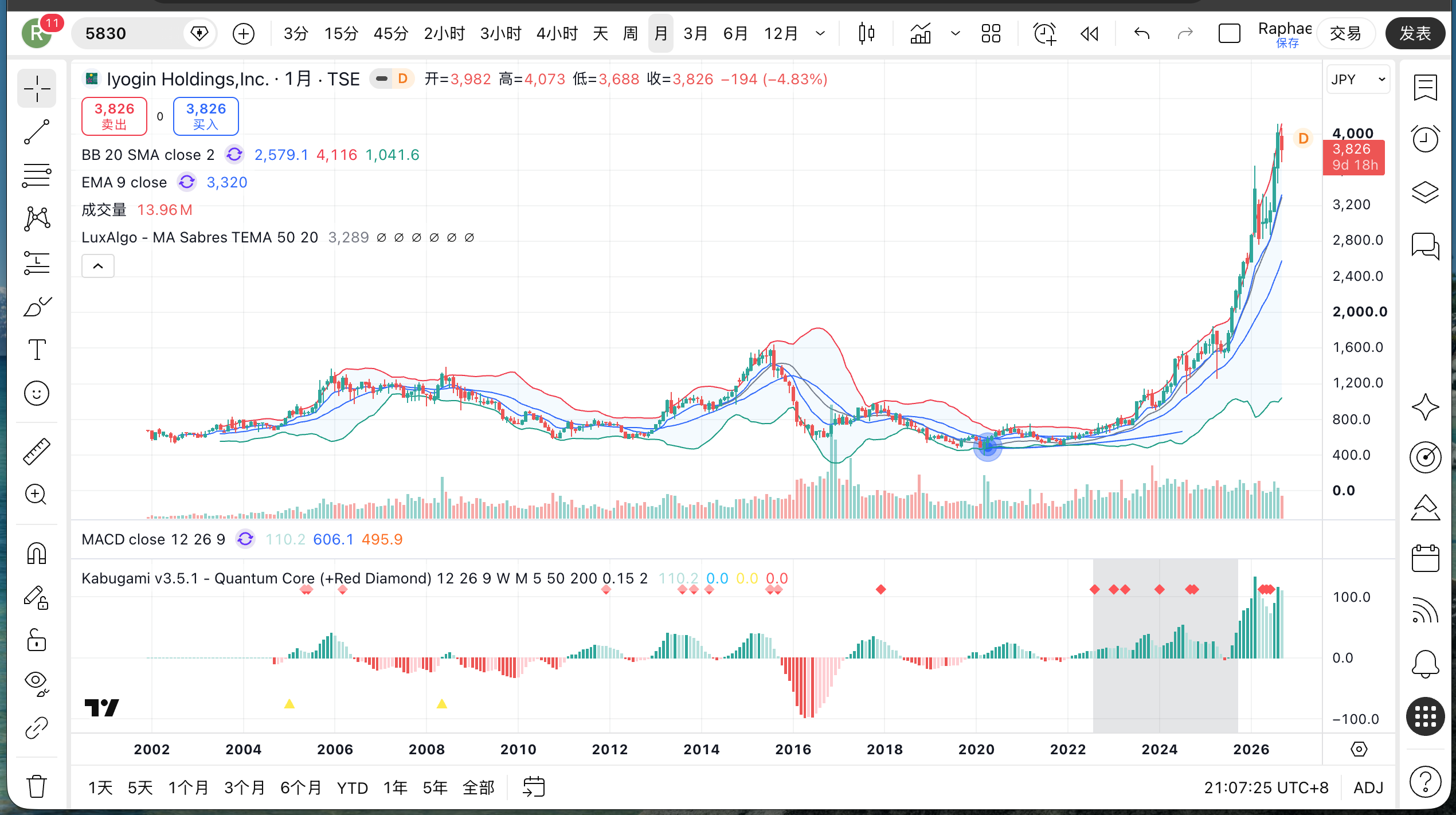
Task: Select the 周 weekly timeframe
Action: click(x=630, y=34)
